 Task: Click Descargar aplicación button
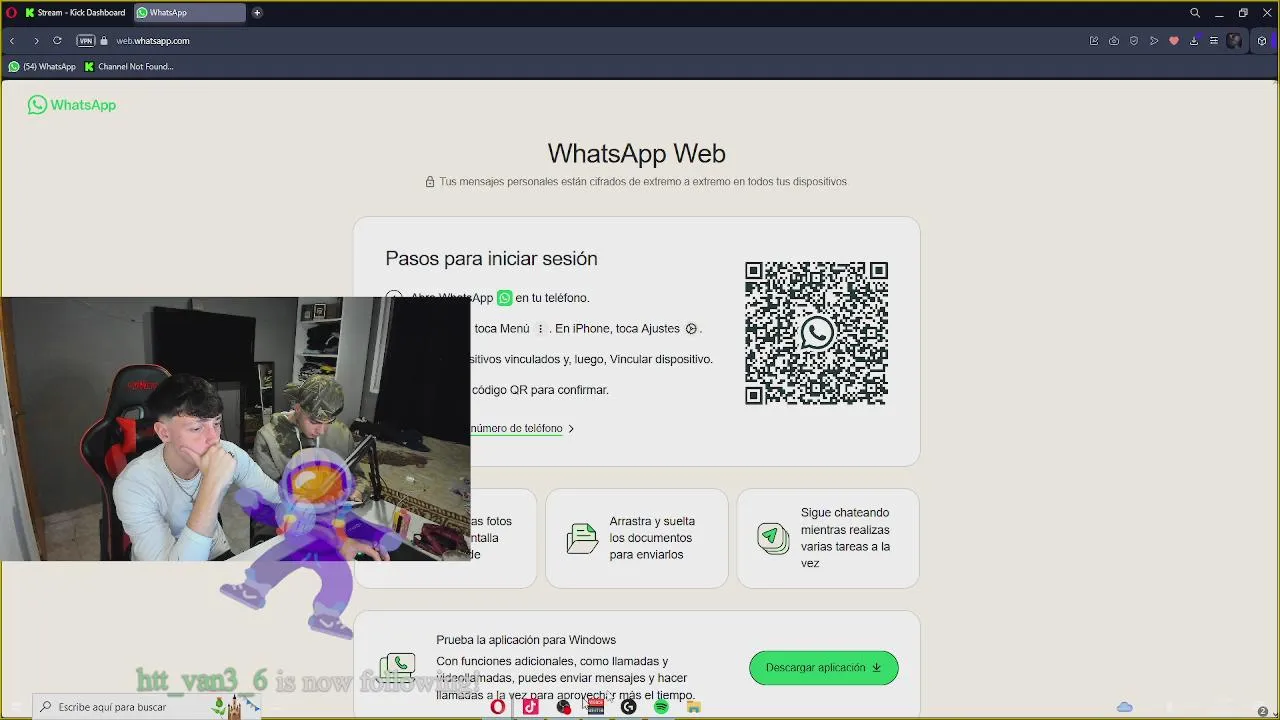tap(823, 668)
